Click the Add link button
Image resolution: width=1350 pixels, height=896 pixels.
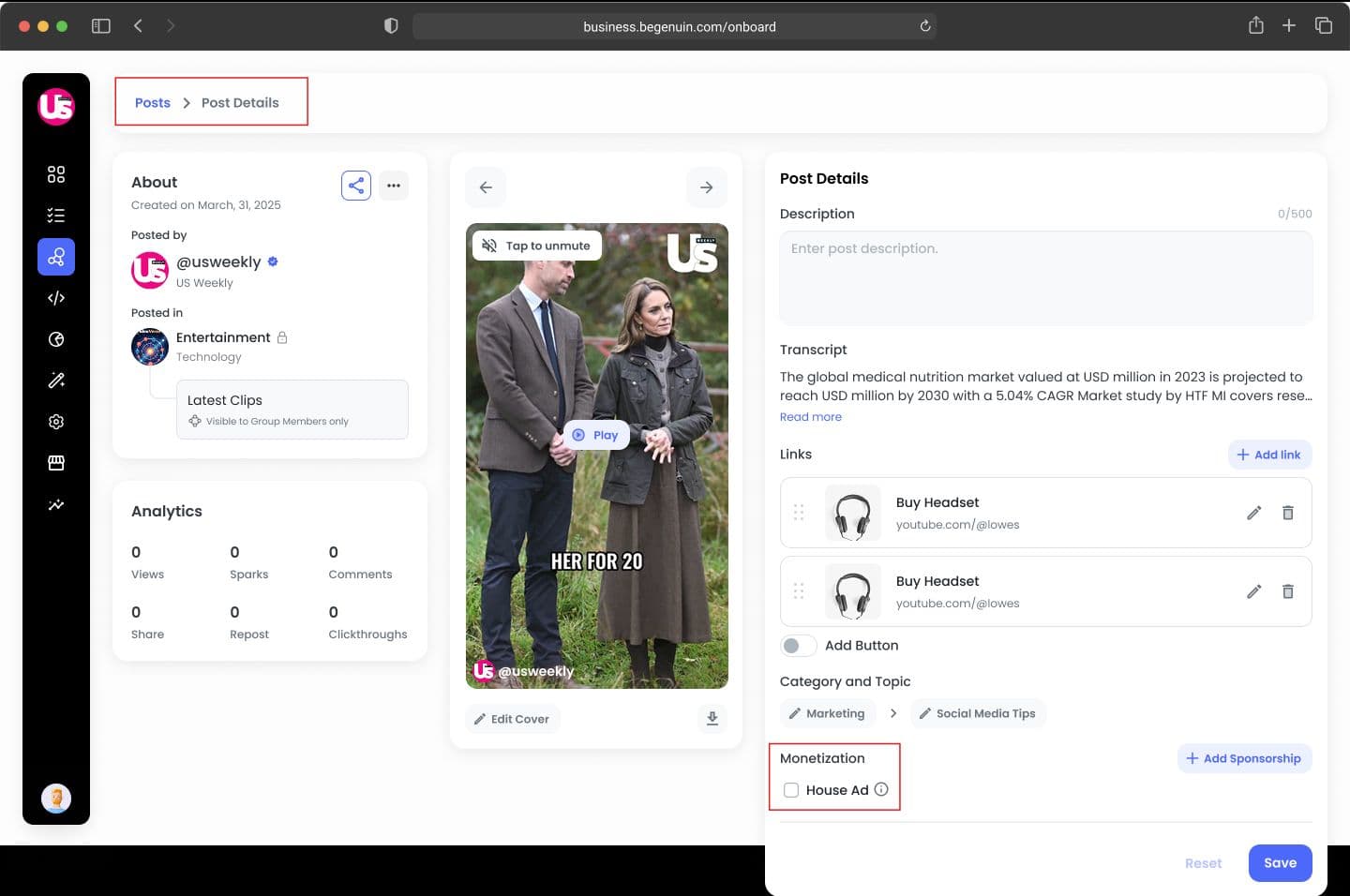(x=1269, y=455)
